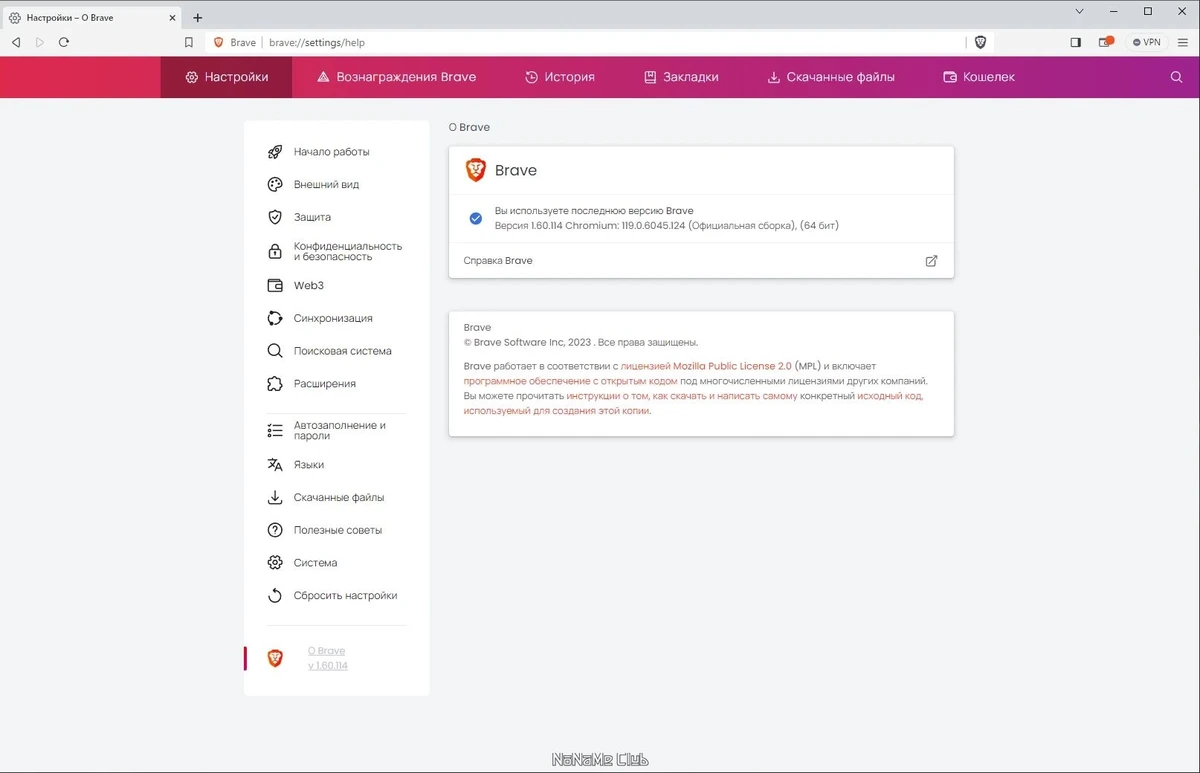Click question icon for Полезные советы

coord(275,530)
